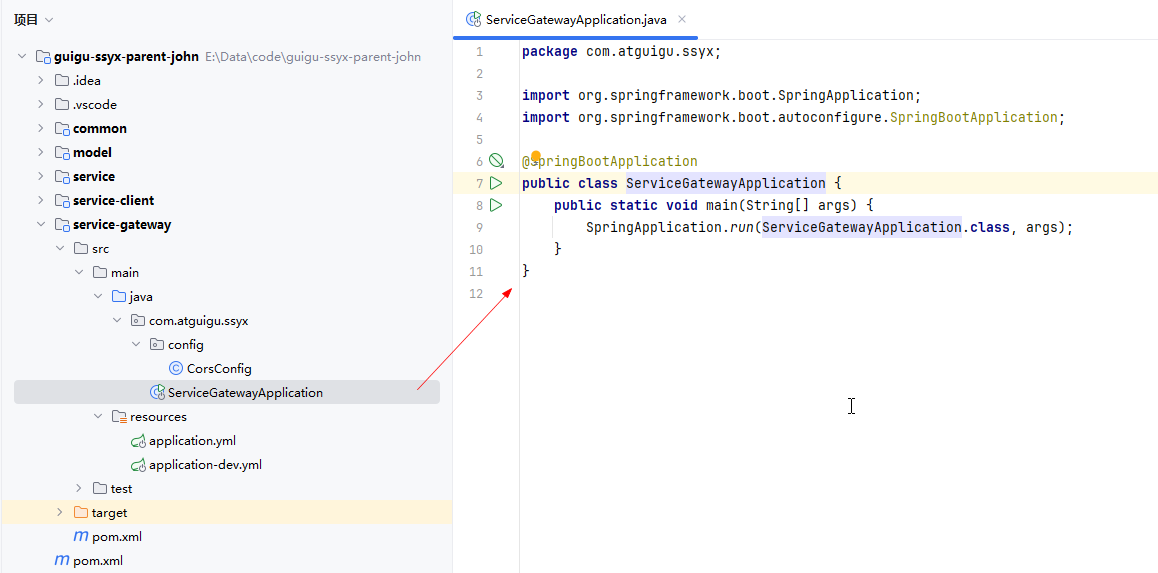Click the resources folder icon
This screenshot has height=573, width=1158.
(119, 417)
